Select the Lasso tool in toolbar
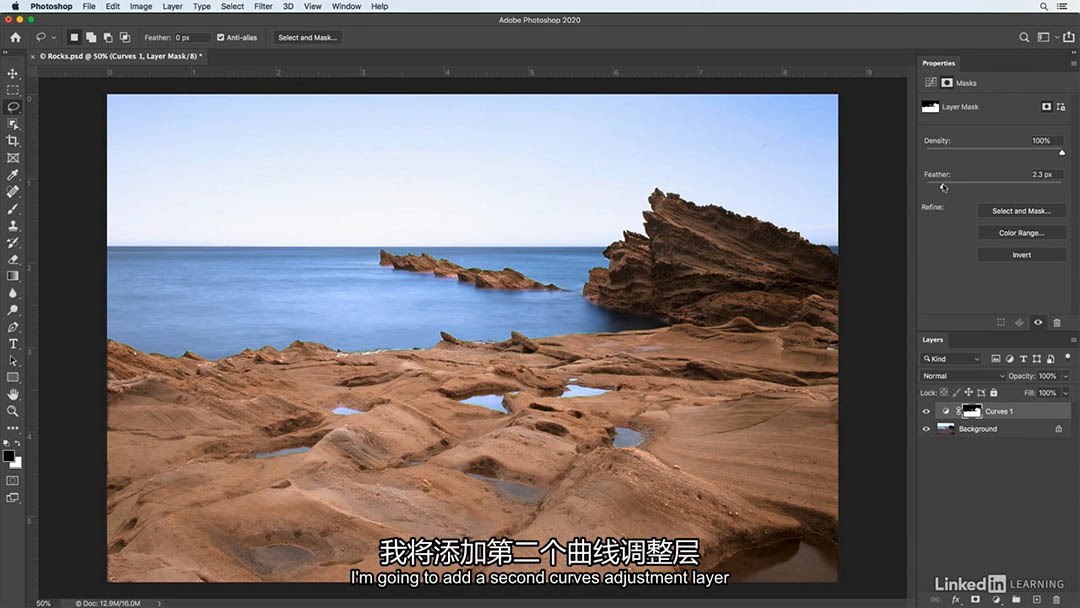The height and width of the screenshot is (608, 1080). (12, 107)
